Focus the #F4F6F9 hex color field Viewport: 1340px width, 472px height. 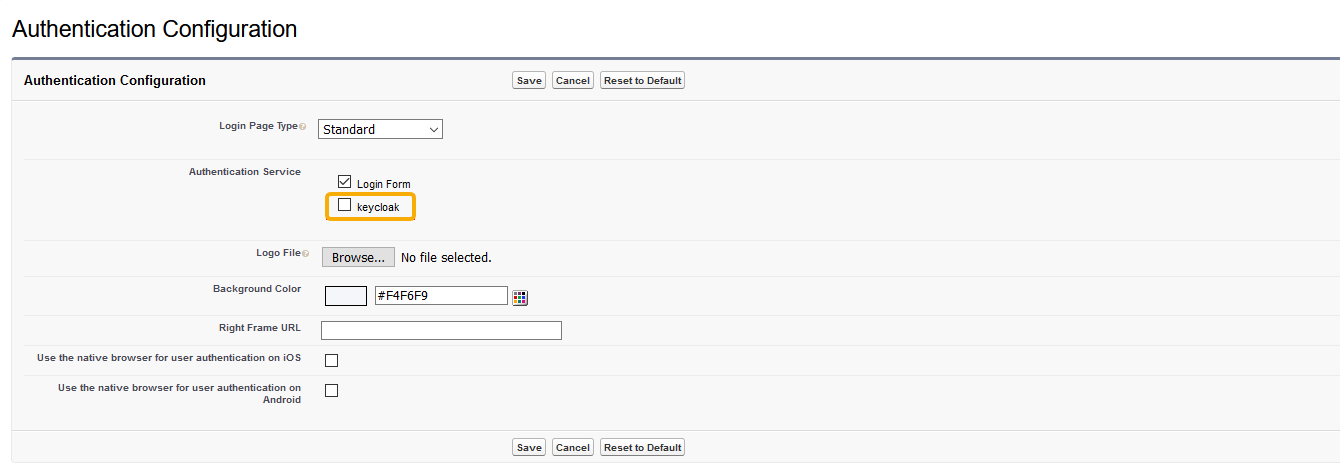coord(440,295)
